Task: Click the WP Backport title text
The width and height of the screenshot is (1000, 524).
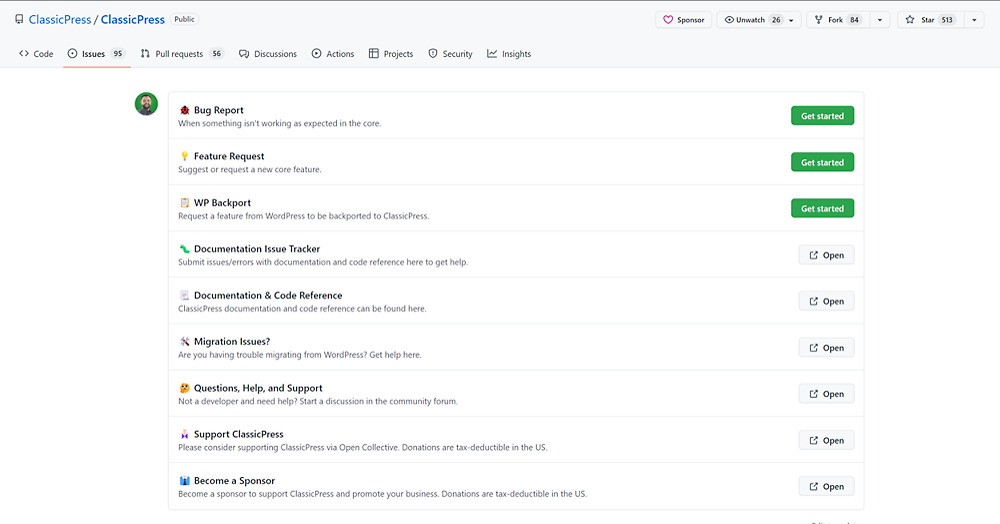Action: [223, 203]
